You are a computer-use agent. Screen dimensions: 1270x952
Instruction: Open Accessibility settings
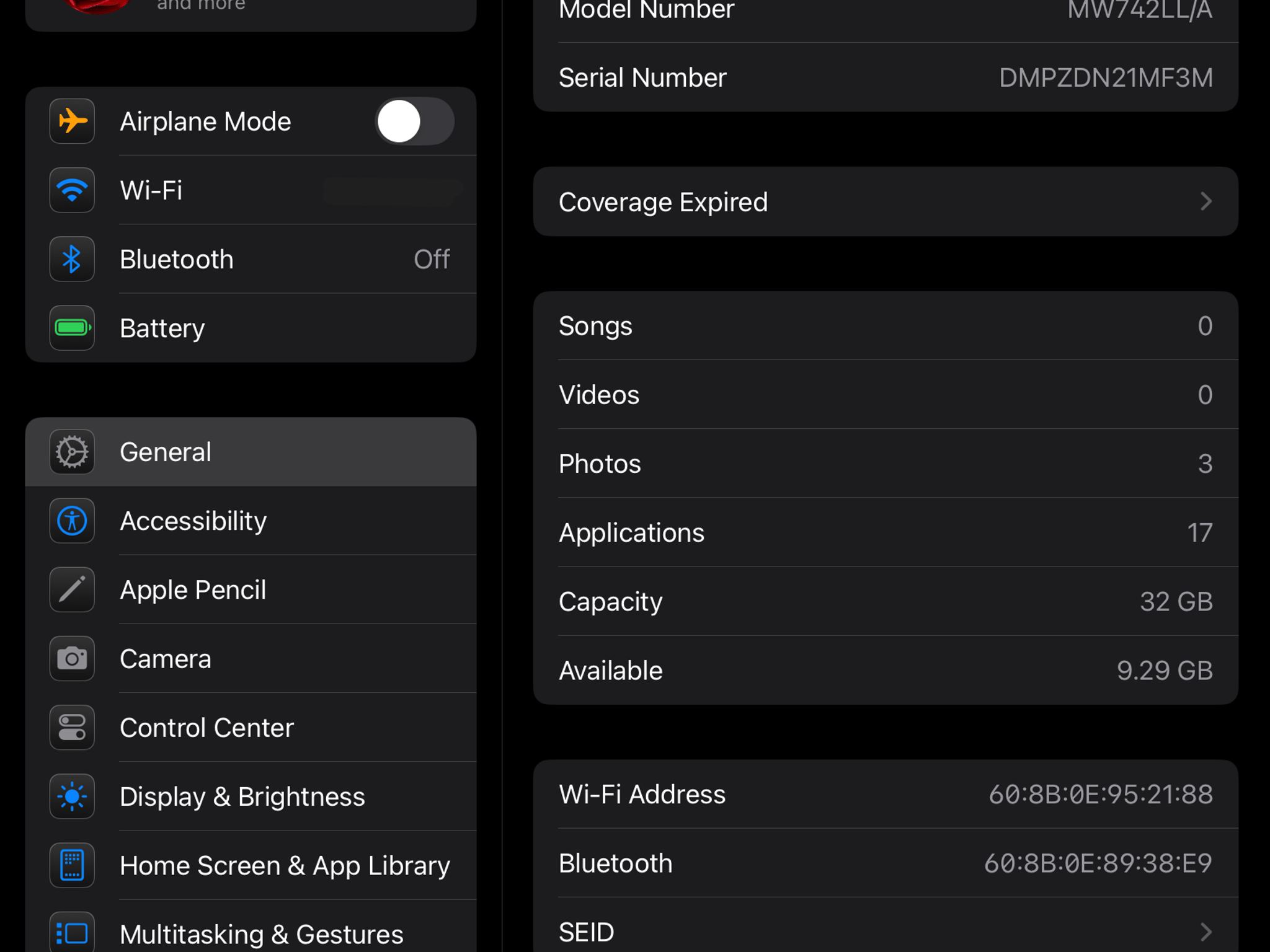pyautogui.click(x=251, y=521)
